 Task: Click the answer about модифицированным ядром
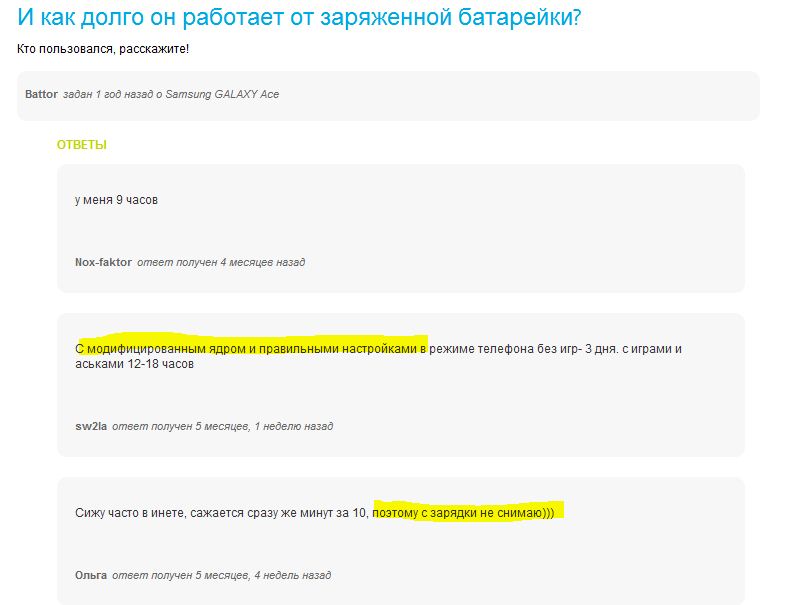click(378, 356)
